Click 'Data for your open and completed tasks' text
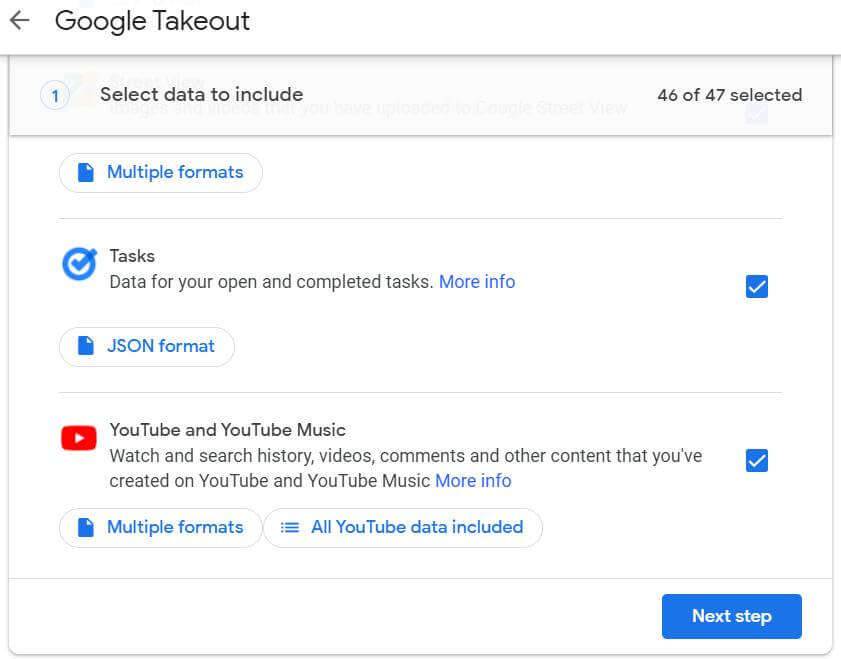 point(271,282)
